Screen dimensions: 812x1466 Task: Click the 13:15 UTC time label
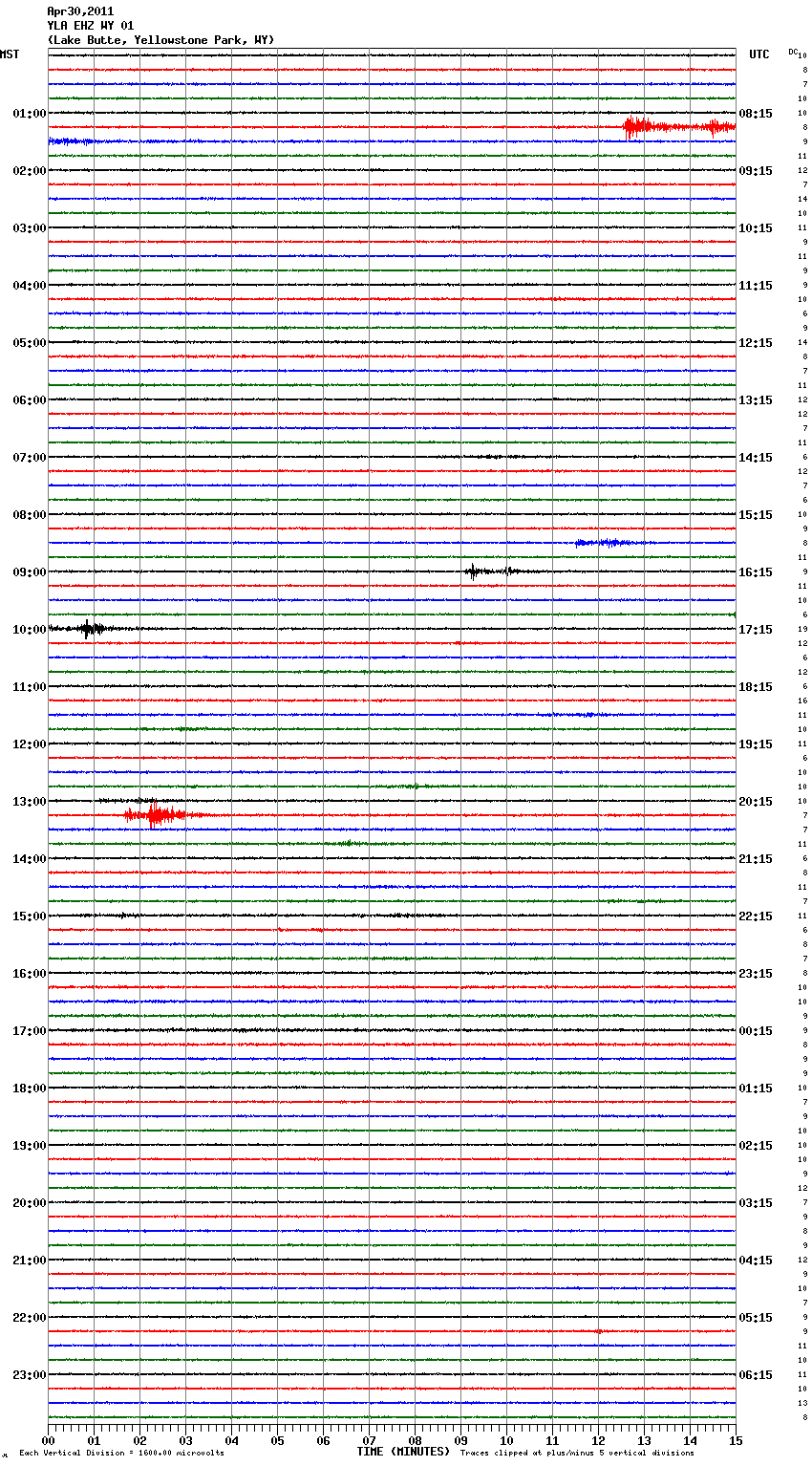click(x=756, y=400)
